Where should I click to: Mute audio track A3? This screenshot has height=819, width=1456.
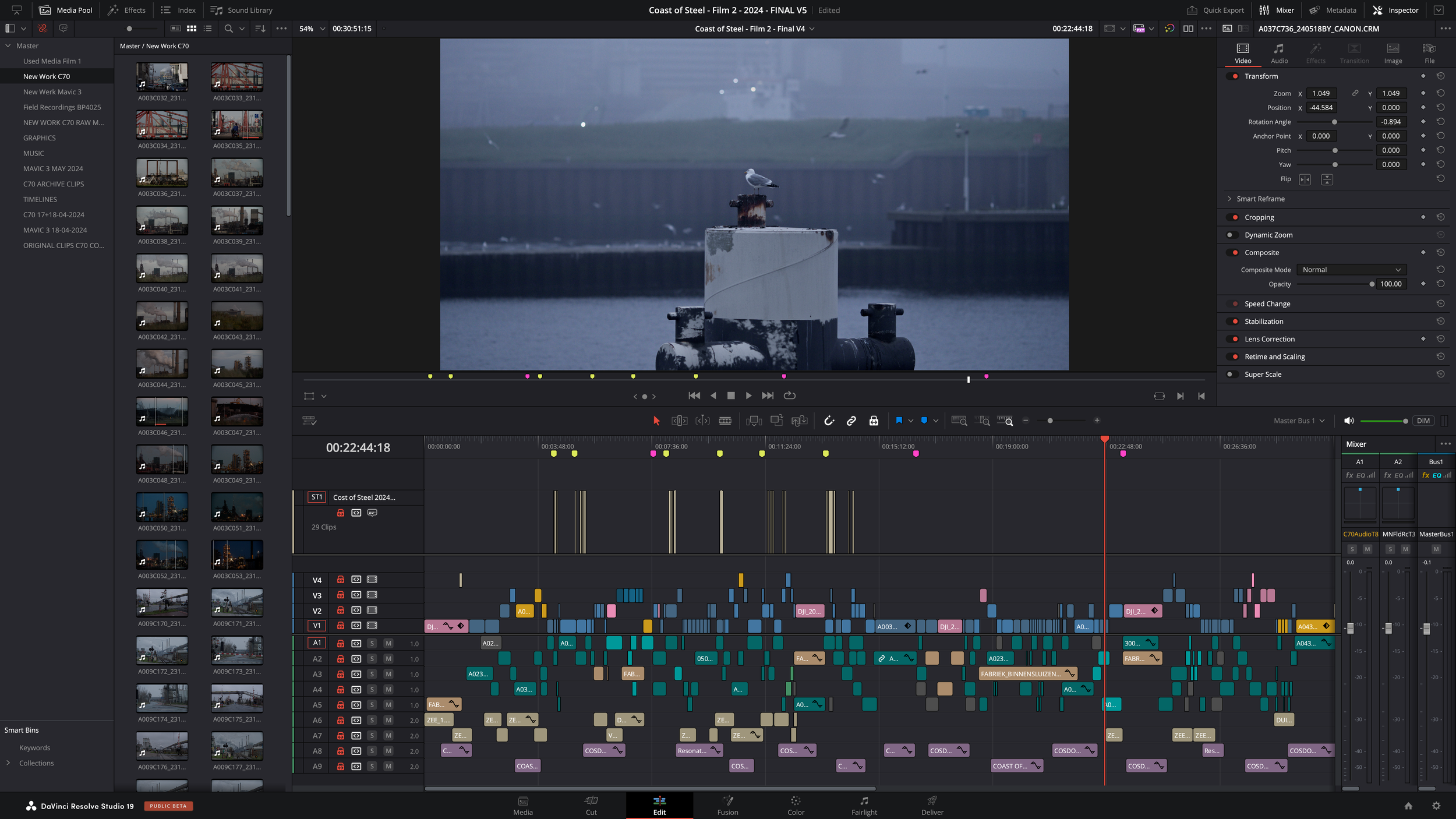coord(388,675)
